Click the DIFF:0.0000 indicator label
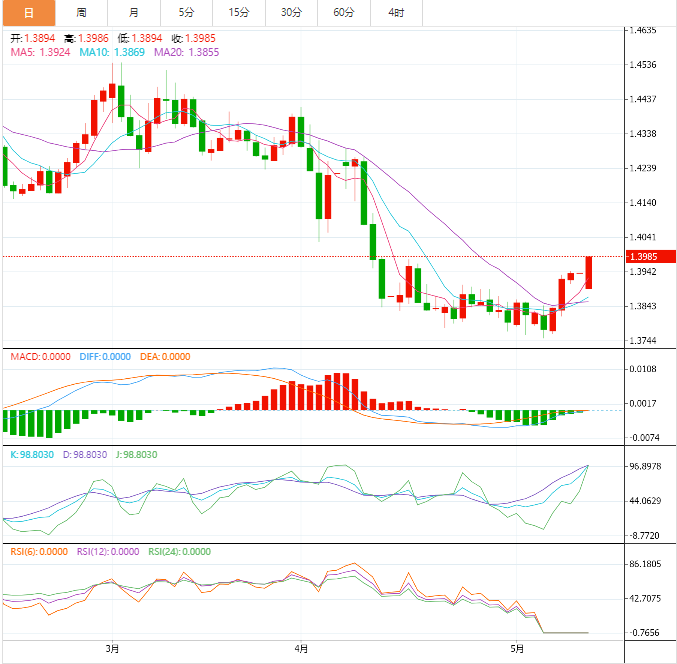 coord(105,357)
